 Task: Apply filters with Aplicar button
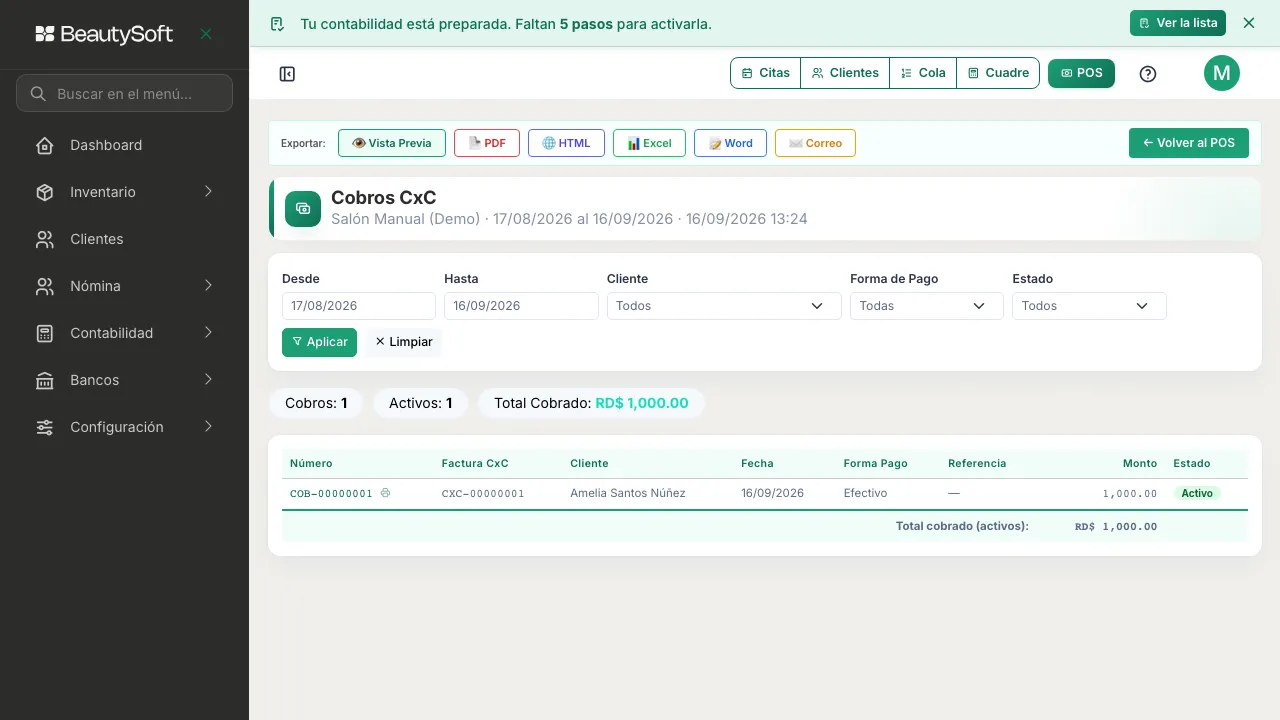pyautogui.click(x=319, y=342)
